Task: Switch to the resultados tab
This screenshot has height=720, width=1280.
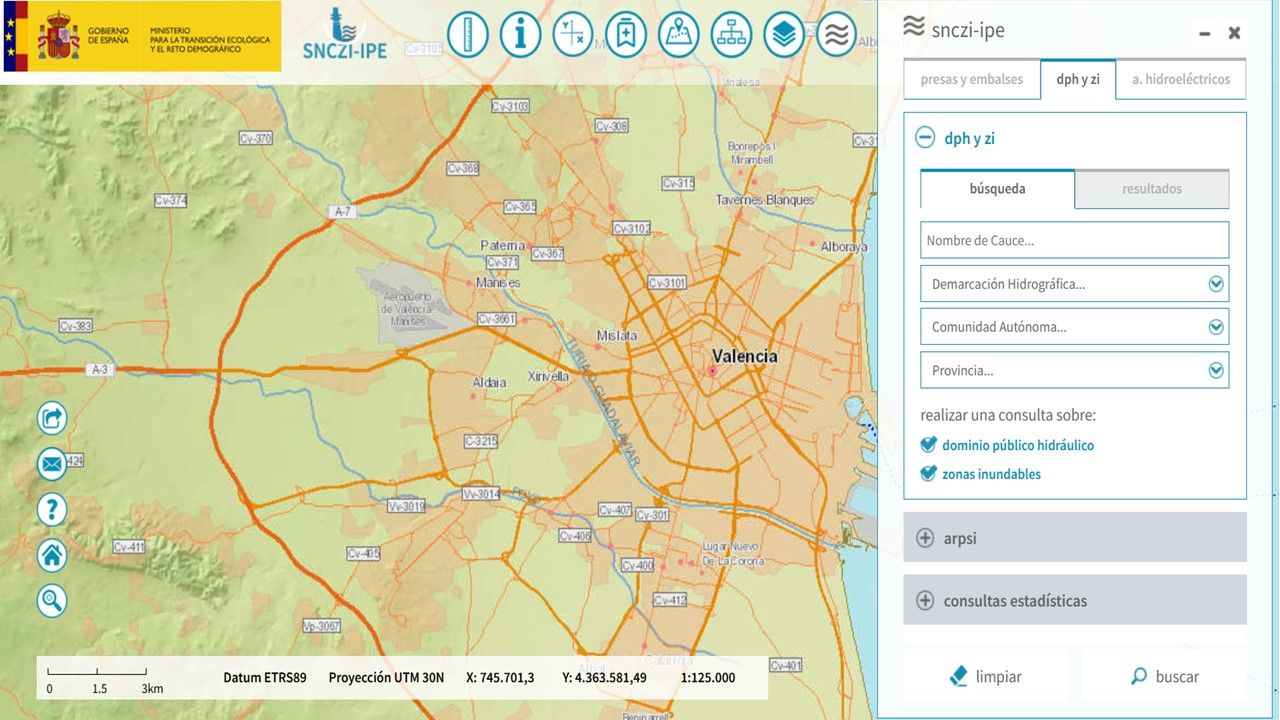Action: coord(1151,189)
